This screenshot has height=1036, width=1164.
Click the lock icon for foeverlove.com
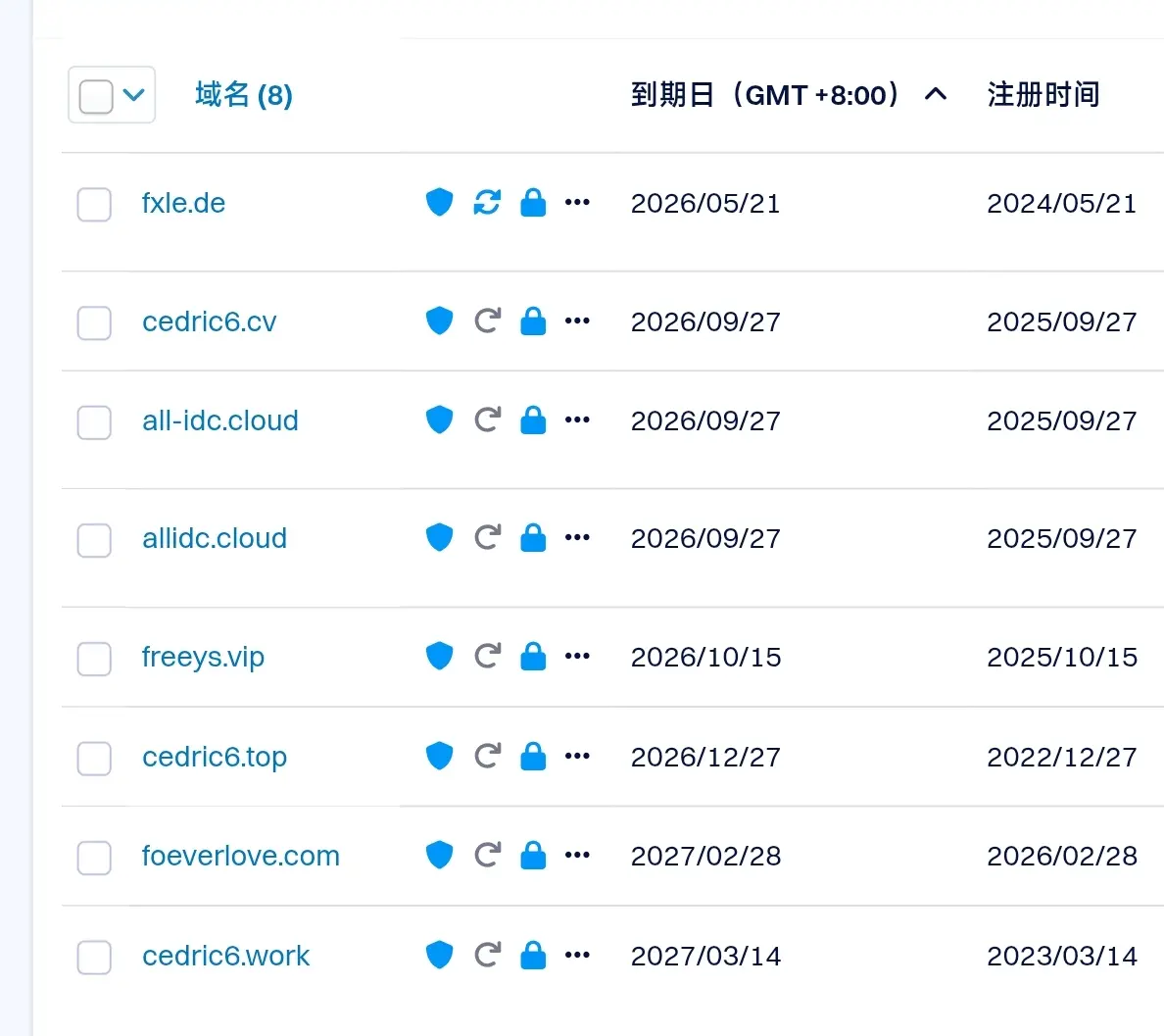click(x=533, y=855)
